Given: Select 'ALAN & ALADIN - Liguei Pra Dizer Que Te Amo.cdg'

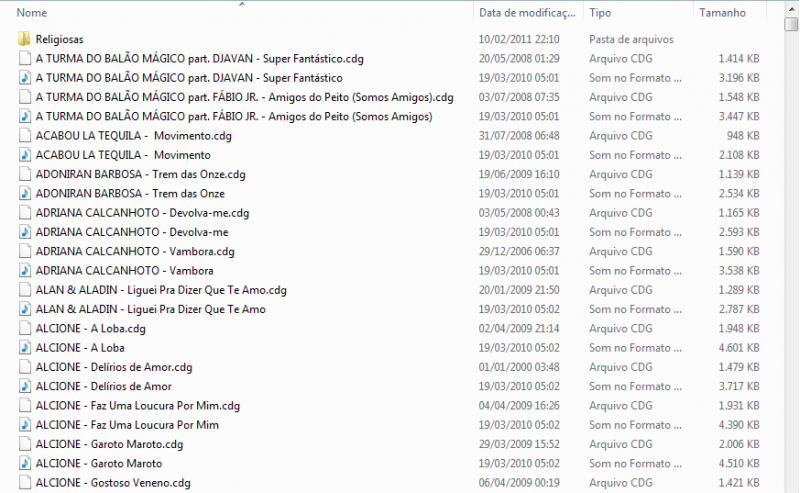Looking at the screenshot, I should click(x=161, y=290).
